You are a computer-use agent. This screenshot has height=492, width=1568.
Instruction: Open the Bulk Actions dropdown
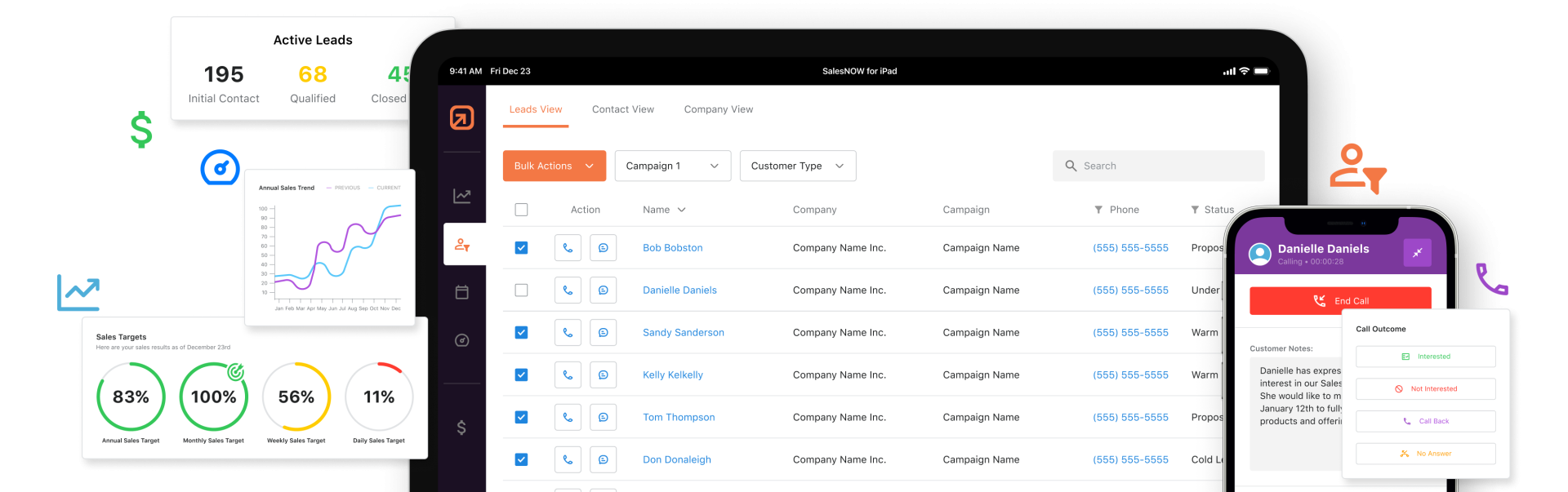pos(555,166)
